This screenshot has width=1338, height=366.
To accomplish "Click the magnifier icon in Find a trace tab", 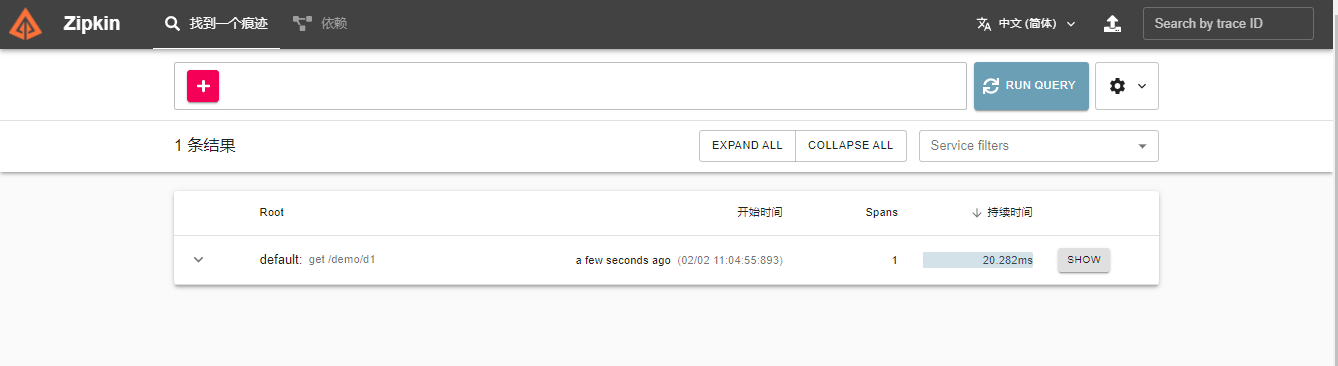I will (172, 23).
